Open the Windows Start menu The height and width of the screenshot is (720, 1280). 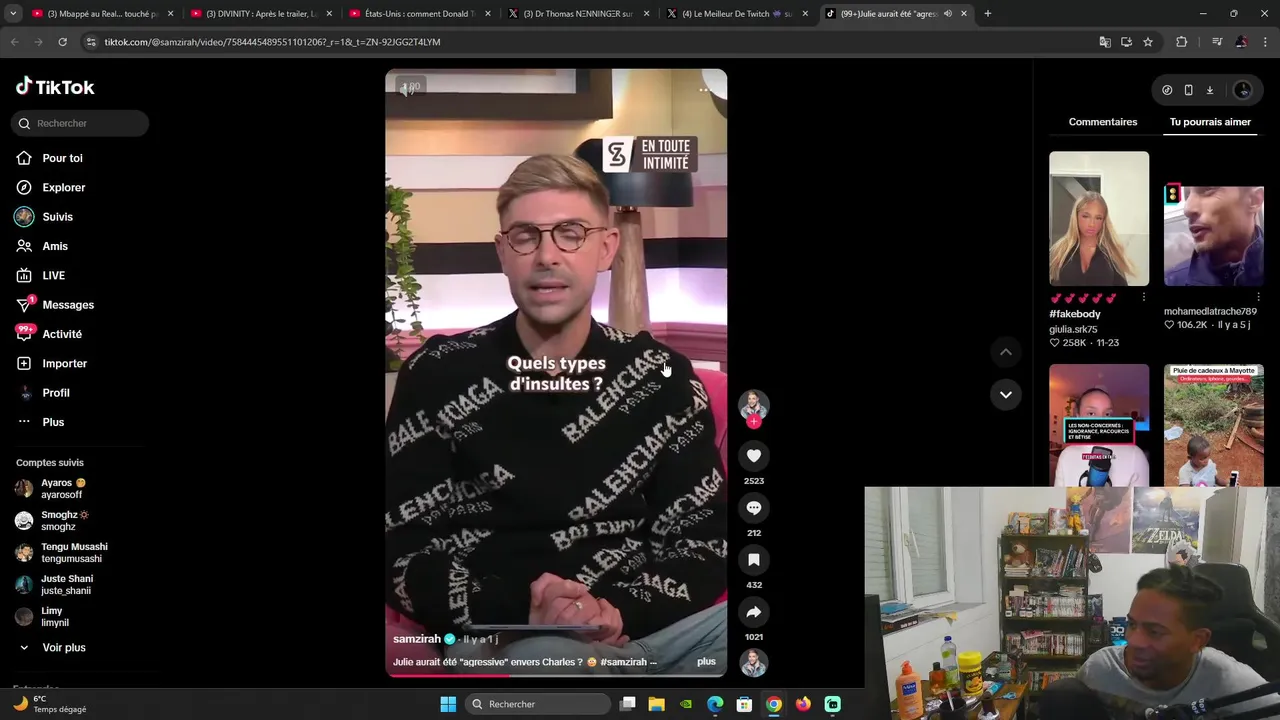pos(448,704)
